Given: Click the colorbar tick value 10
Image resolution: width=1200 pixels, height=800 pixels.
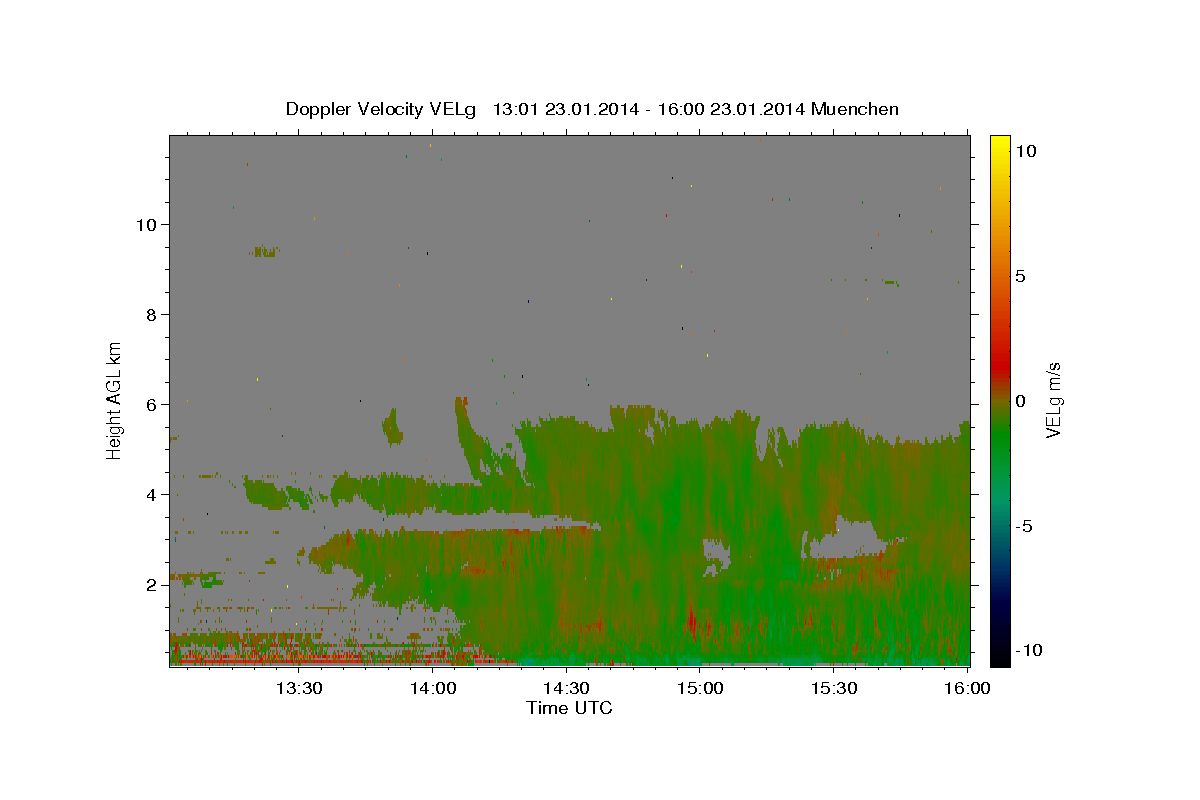Looking at the screenshot, I should coord(1025,151).
